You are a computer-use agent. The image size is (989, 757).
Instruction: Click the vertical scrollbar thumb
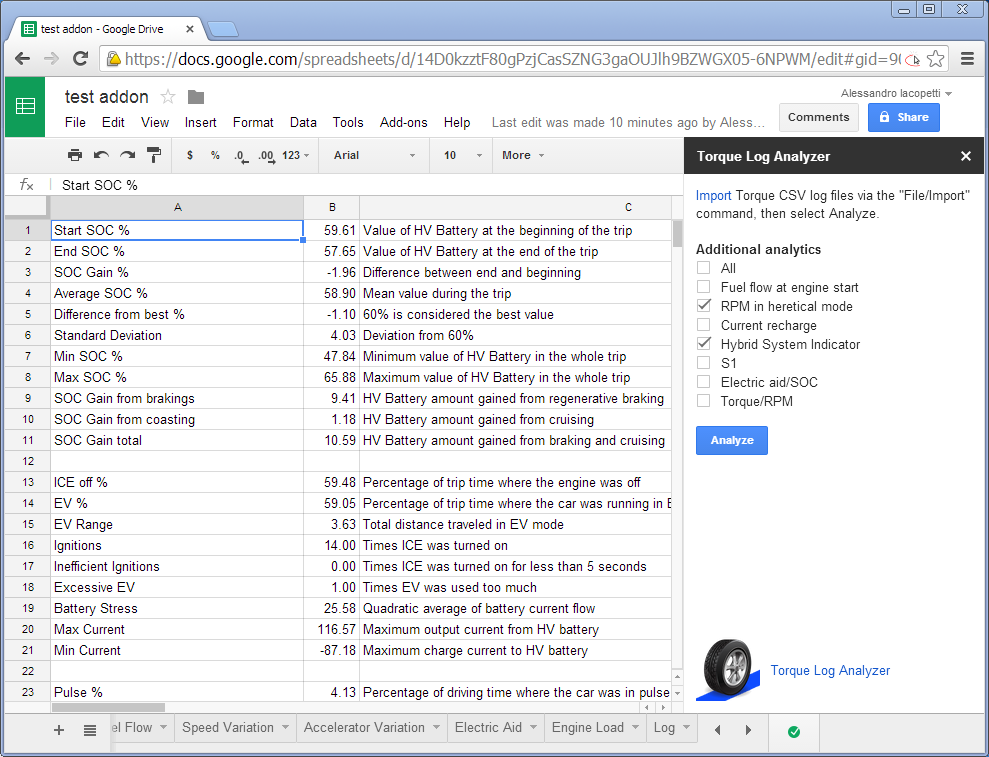[677, 234]
